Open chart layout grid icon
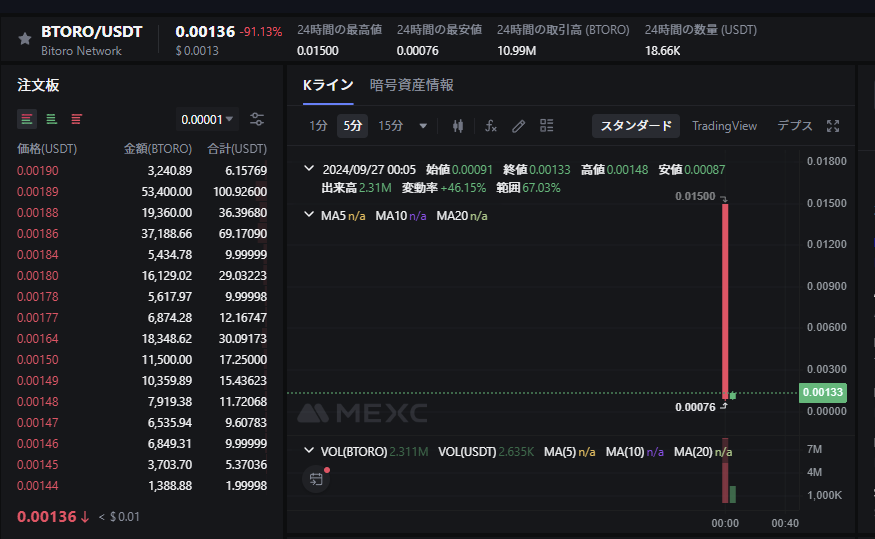875x539 pixels. [x=546, y=126]
